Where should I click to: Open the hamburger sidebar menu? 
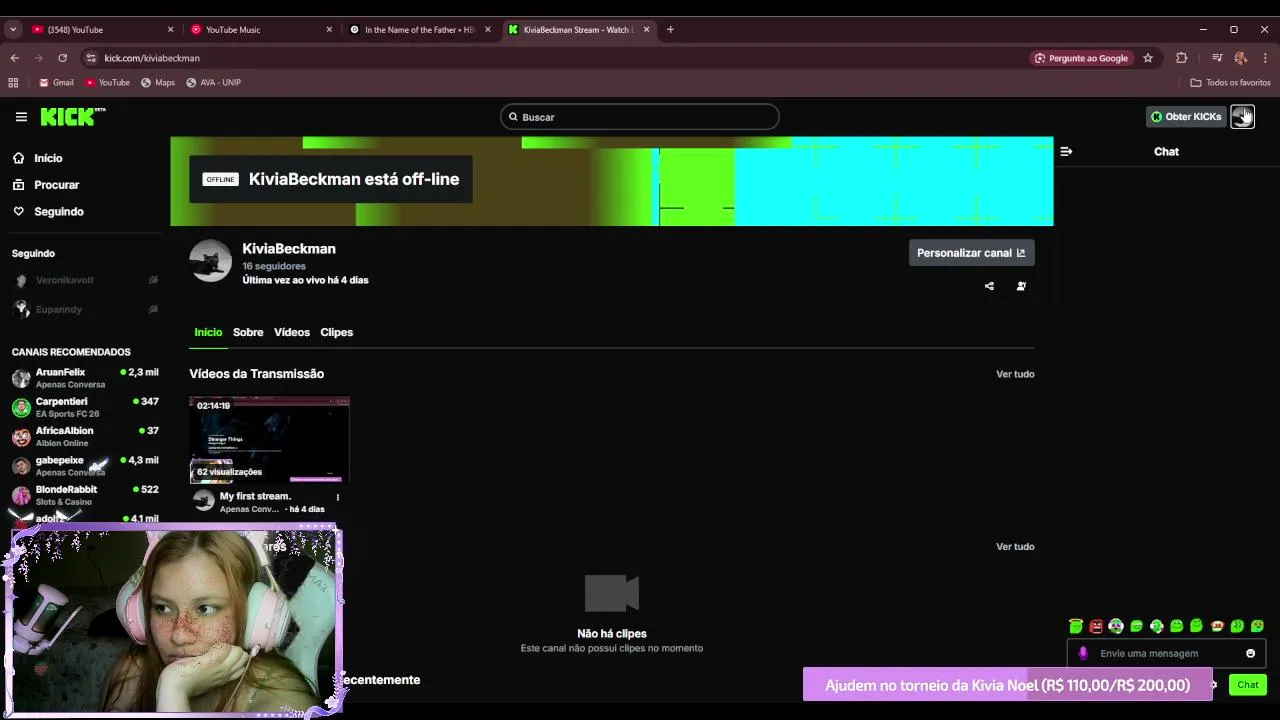click(21, 117)
